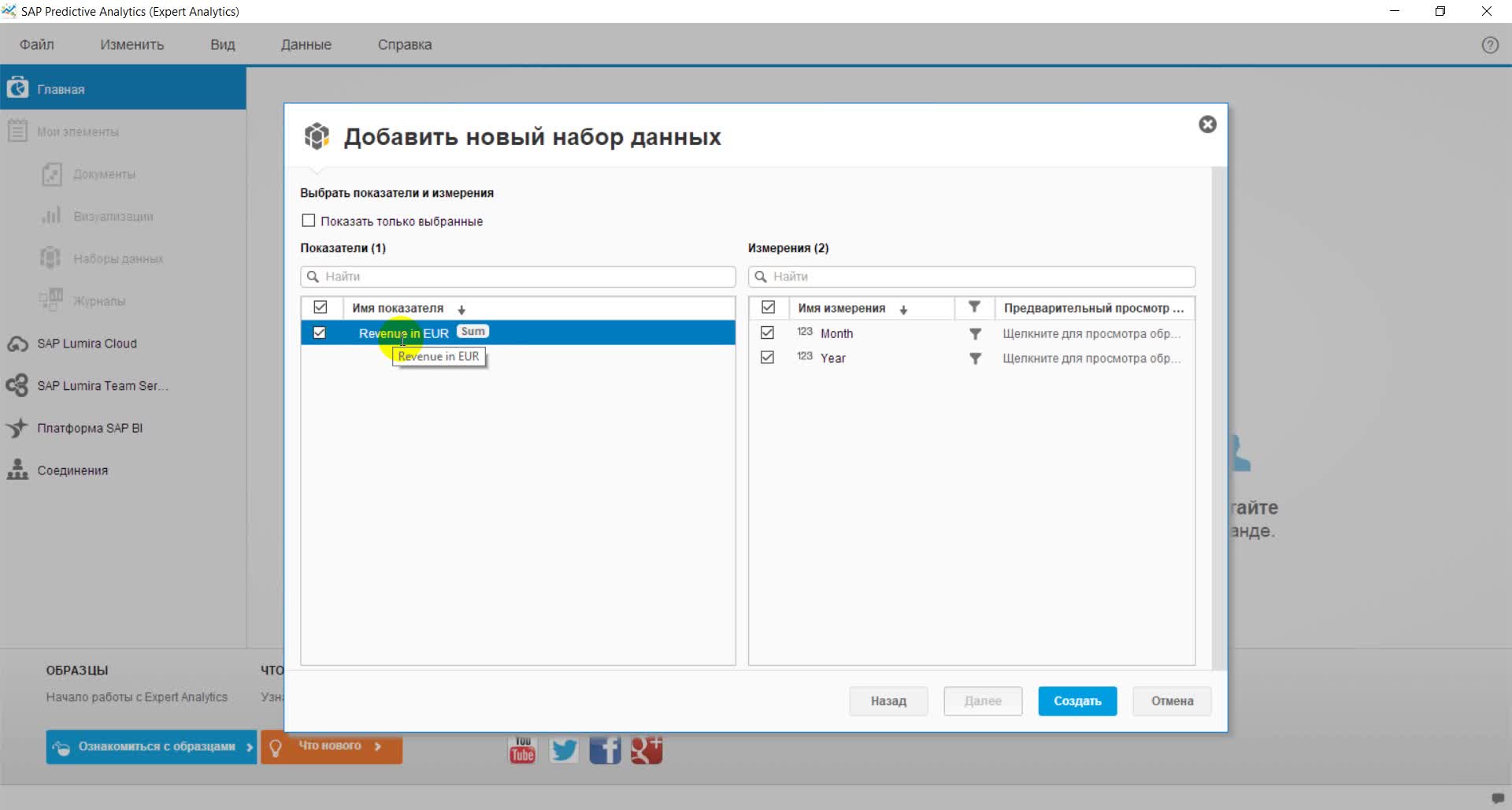Click the 'Revenue in EUR' row text
Image resolution: width=1512 pixels, height=810 pixels.
[x=404, y=333]
